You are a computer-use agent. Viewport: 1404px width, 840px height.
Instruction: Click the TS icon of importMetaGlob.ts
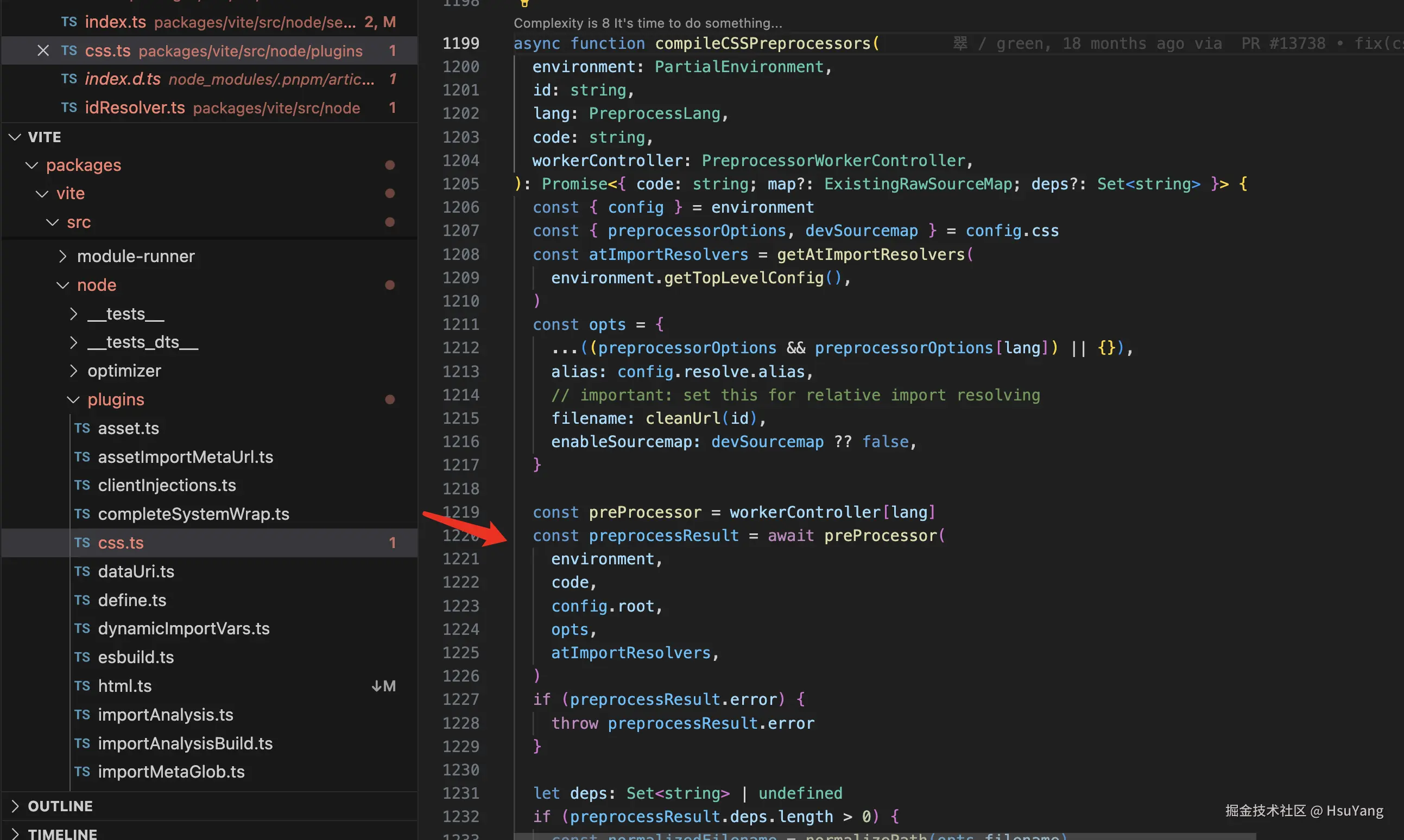82,772
